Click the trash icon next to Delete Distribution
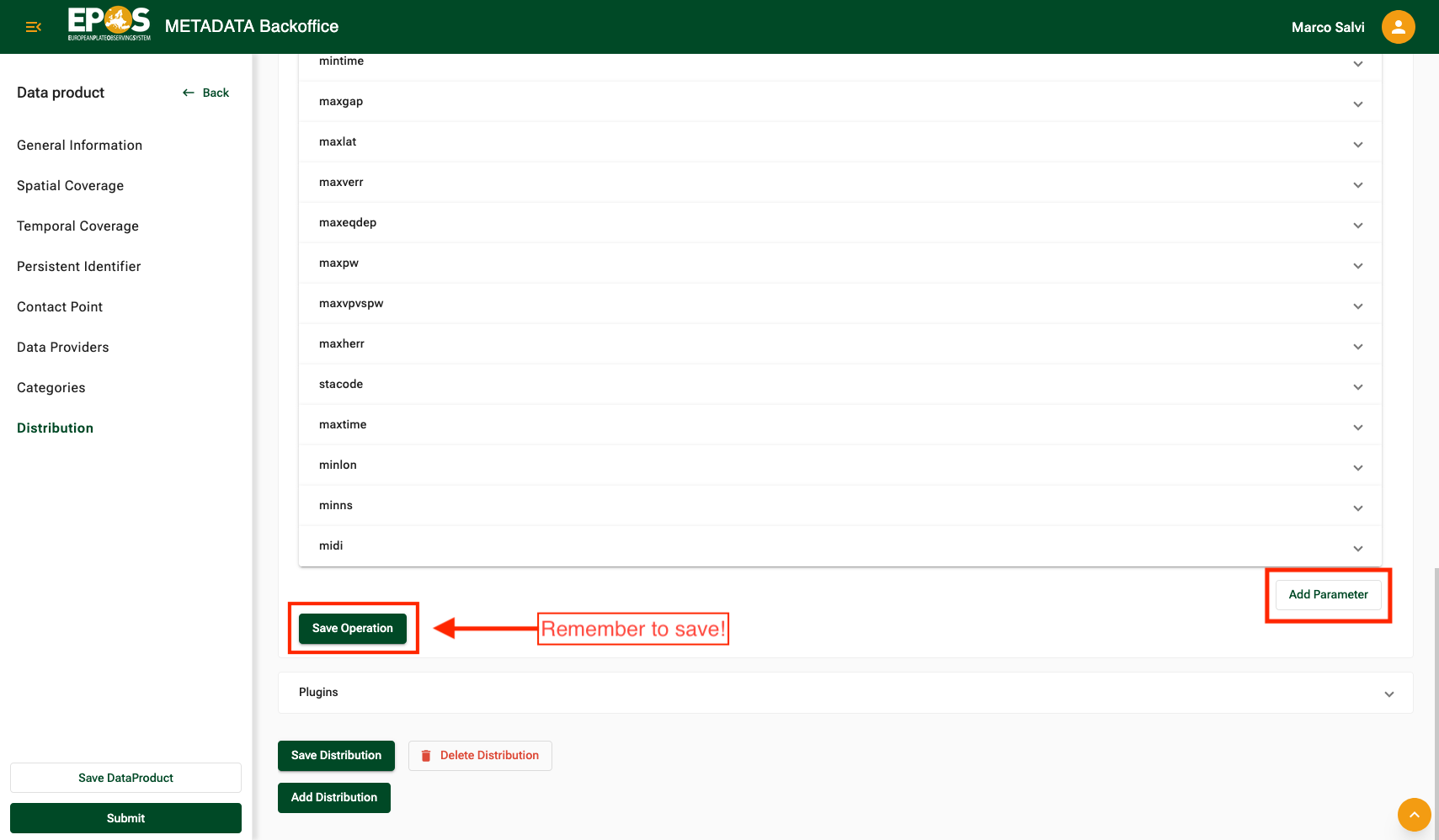 point(428,755)
